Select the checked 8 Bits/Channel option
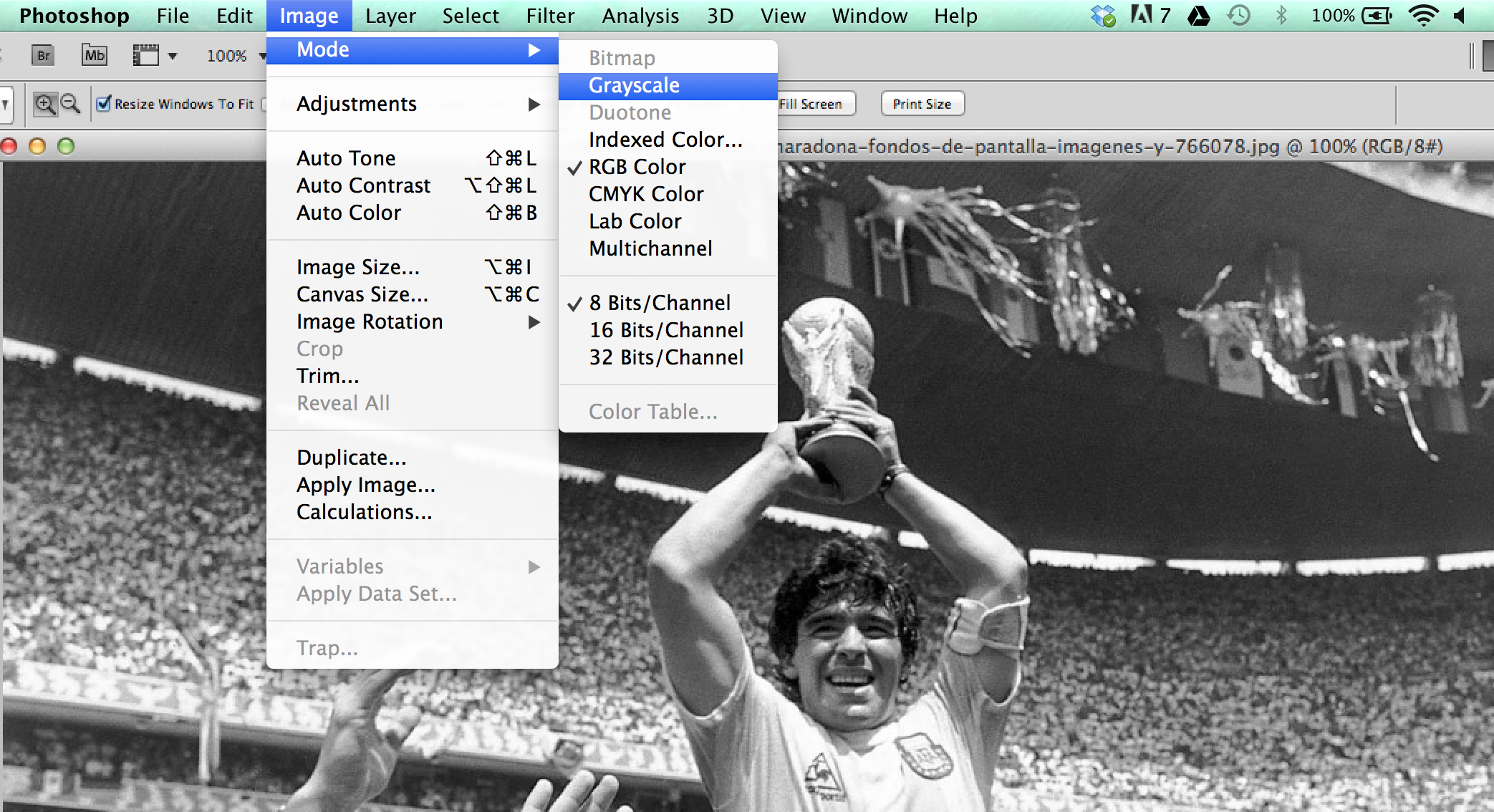Screen dimensions: 1494x812 668,303
